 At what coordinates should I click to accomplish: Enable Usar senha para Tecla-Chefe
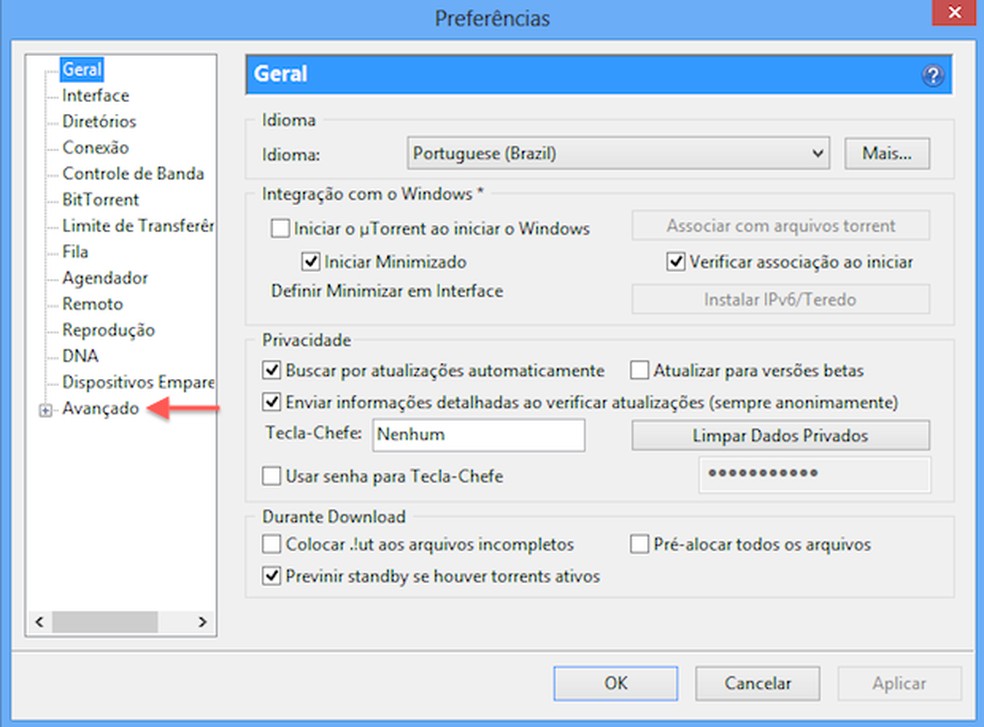(271, 477)
